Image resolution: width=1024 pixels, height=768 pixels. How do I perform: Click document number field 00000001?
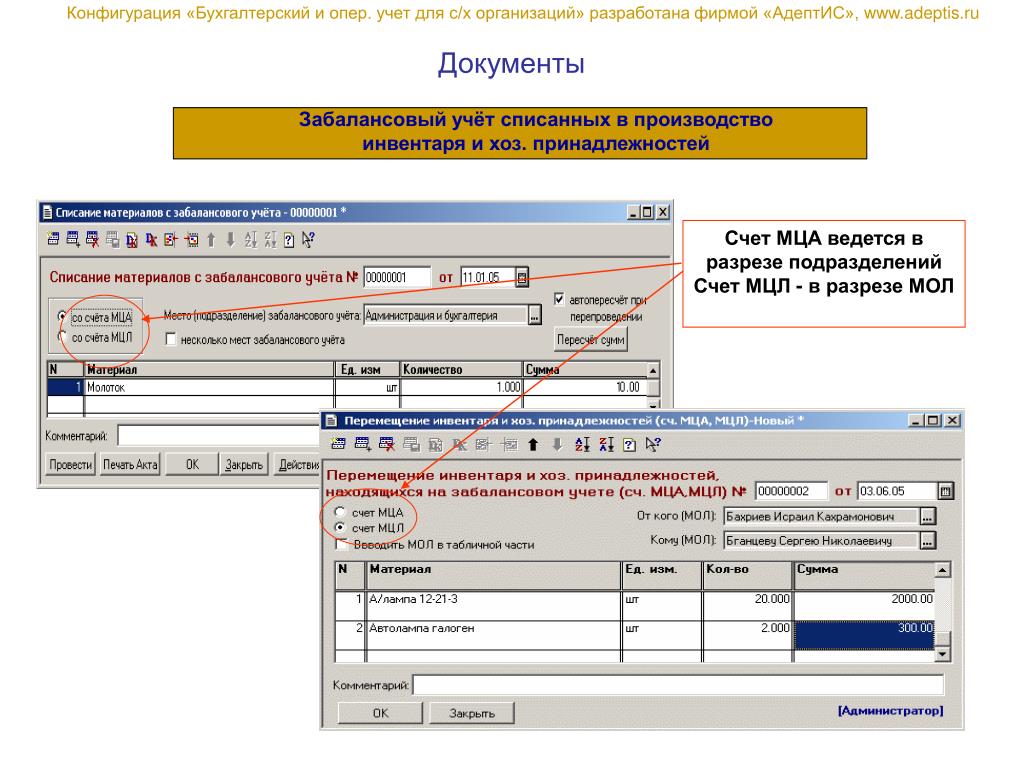point(397,278)
